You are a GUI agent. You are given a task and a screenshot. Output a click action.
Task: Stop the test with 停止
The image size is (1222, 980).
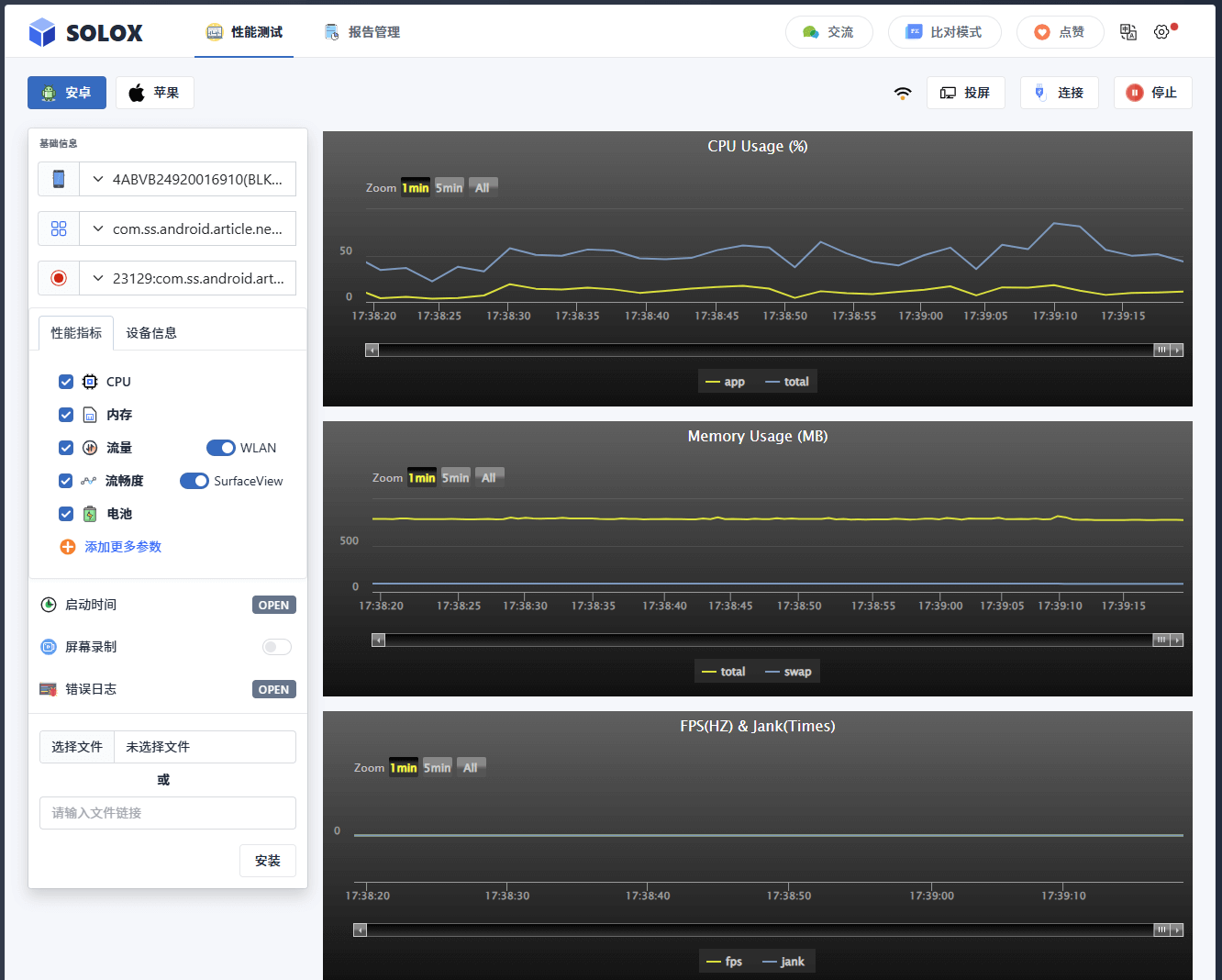(x=1153, y=93)
